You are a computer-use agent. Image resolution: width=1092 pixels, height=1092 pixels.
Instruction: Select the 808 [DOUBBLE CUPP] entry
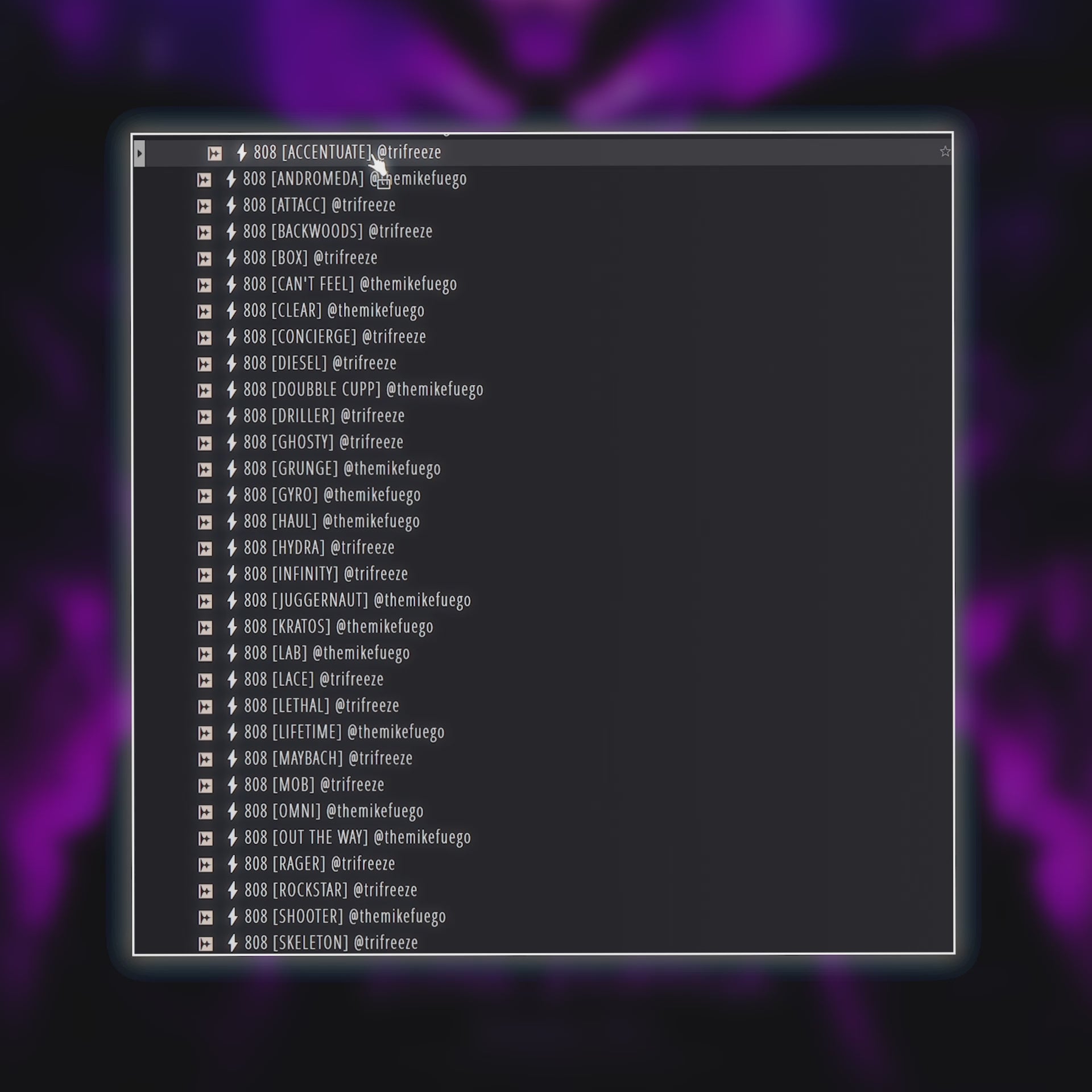pos(363,390)
